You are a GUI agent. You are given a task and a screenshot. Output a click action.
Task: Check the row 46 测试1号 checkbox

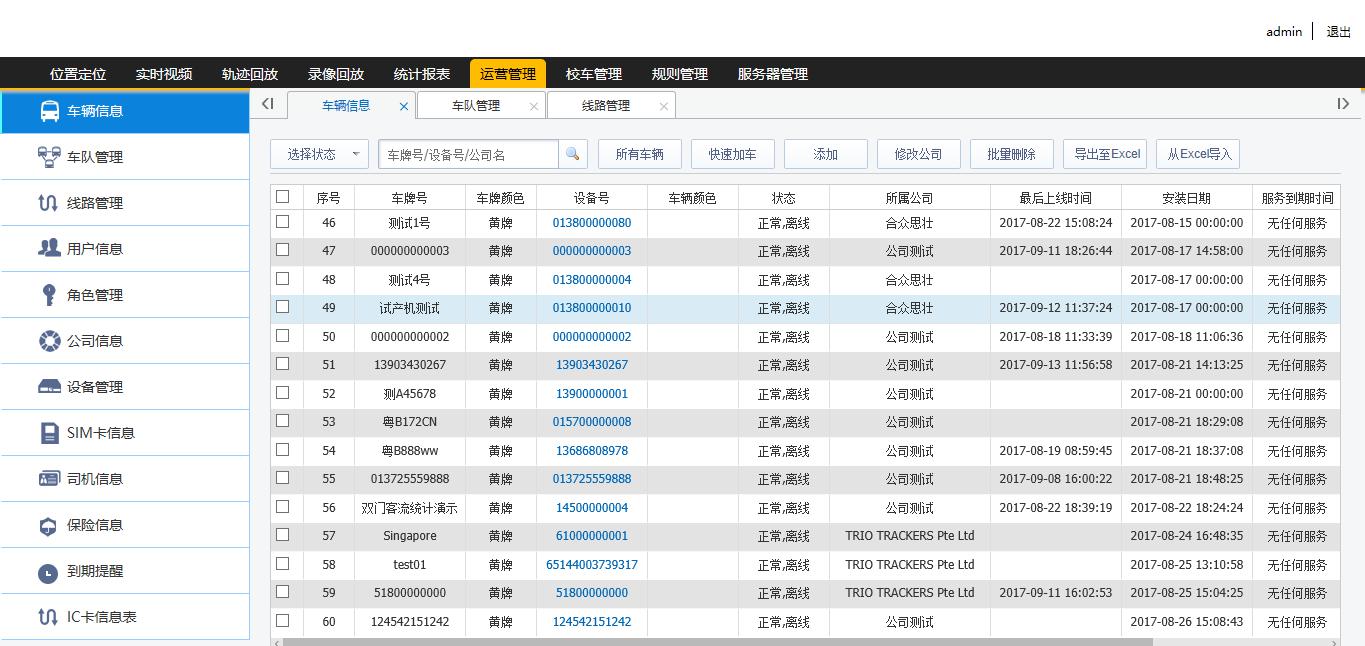282,222
